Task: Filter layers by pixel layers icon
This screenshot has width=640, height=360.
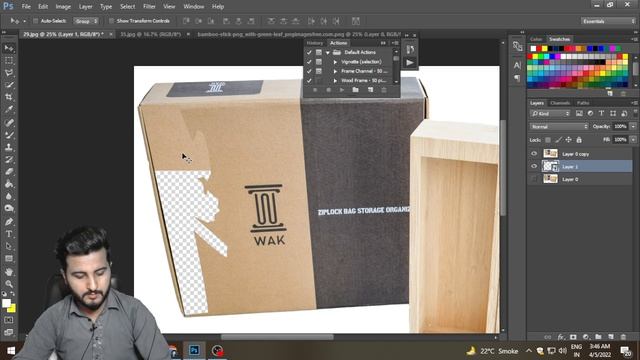Action: 579,113
